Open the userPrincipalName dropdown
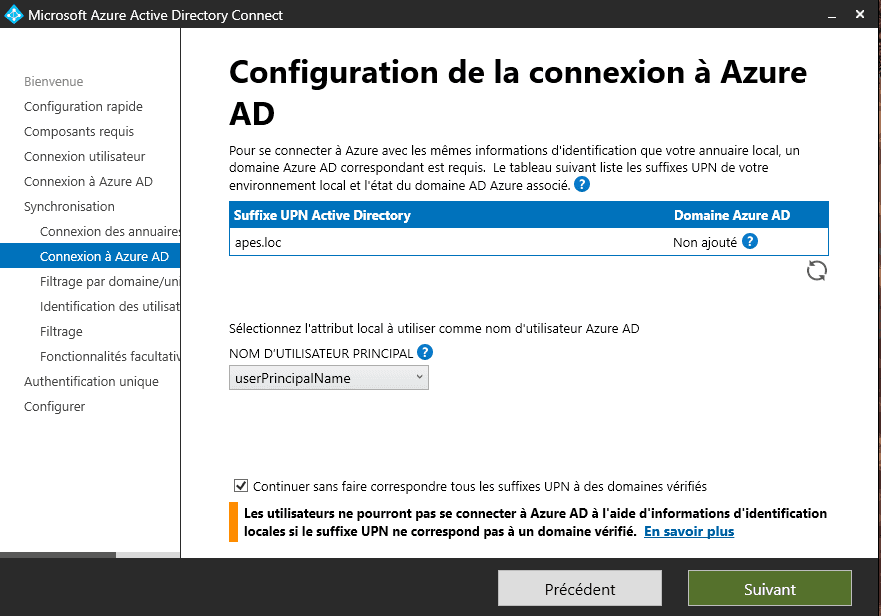Viewport: 881px width, 616px height. tap(329, 377)
